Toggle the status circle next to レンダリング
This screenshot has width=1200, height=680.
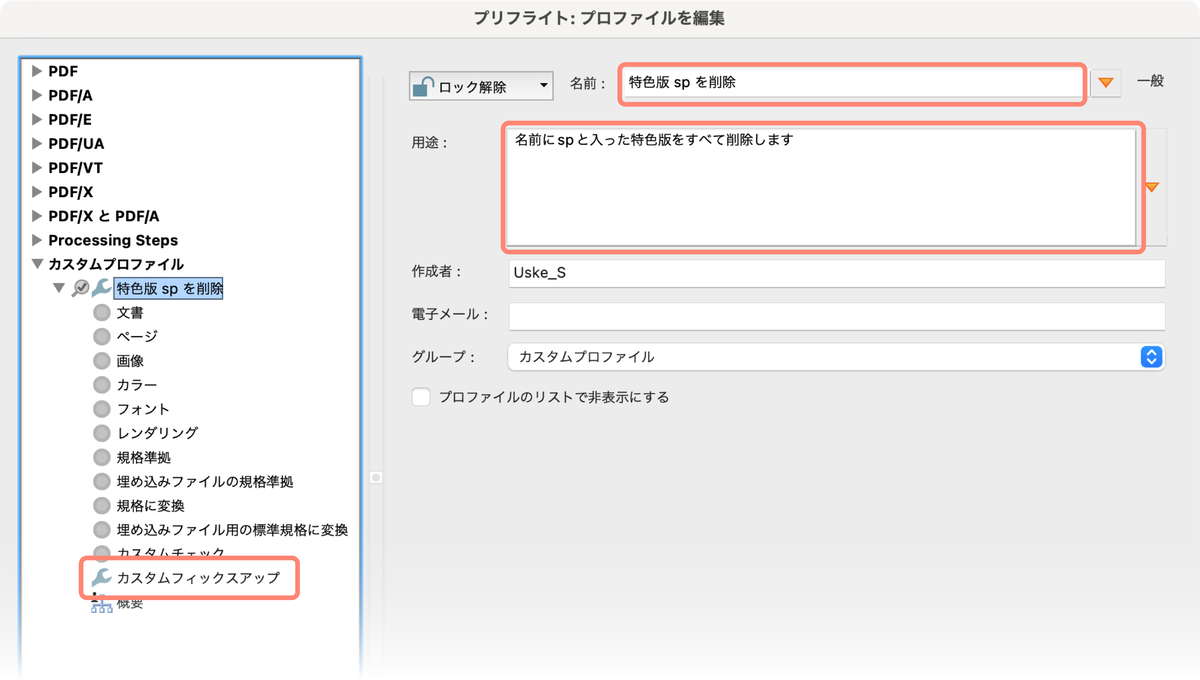[x=101, y=433]
